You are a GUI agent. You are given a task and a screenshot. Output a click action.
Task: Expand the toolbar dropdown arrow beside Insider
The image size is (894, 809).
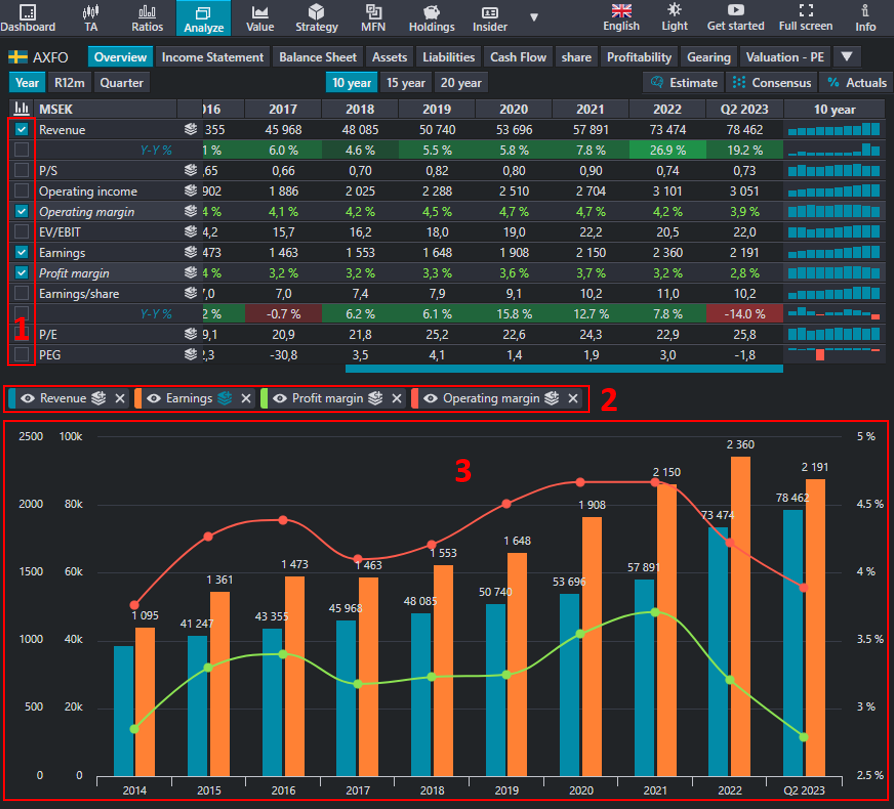click(x=534, y=18)
